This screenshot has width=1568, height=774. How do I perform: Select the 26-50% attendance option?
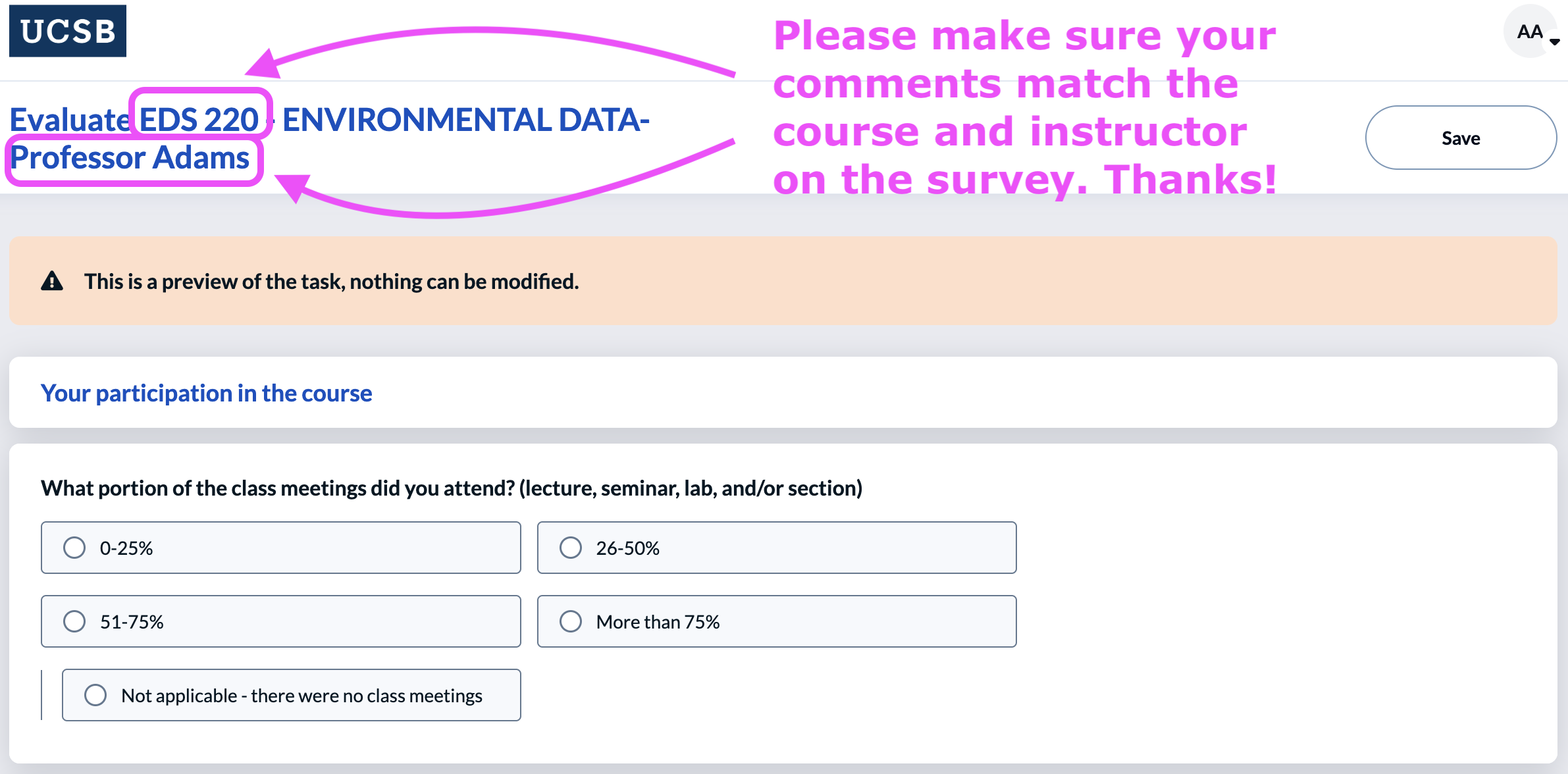coord(571,548)
